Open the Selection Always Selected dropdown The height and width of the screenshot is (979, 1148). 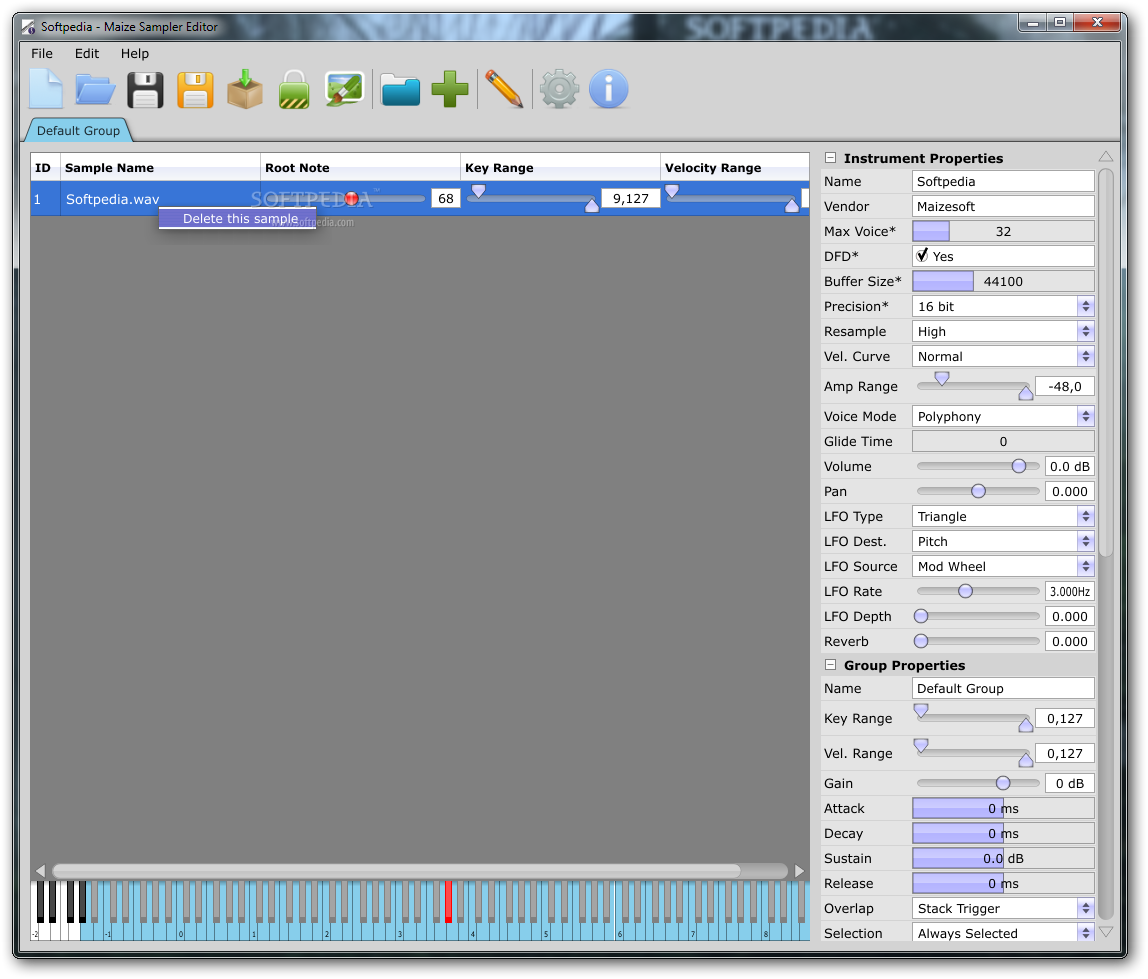(x=1003, y=933)
